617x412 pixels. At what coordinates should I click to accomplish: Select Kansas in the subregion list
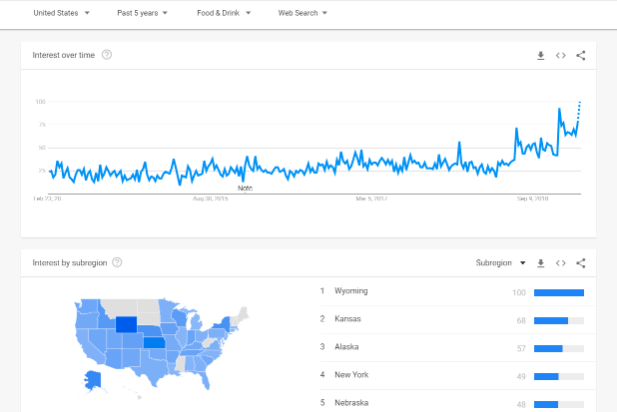click(x=349, y=319)
